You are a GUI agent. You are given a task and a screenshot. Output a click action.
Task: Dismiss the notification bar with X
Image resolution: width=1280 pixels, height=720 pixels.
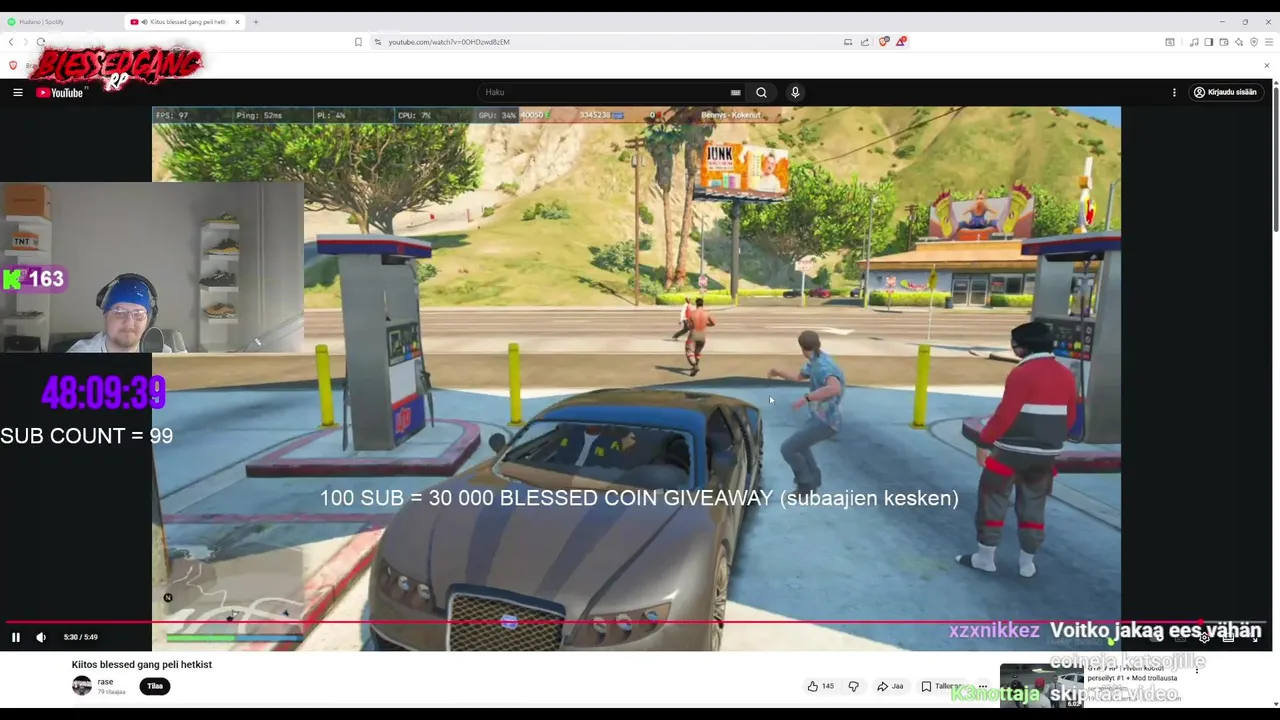coord(1266,66)
